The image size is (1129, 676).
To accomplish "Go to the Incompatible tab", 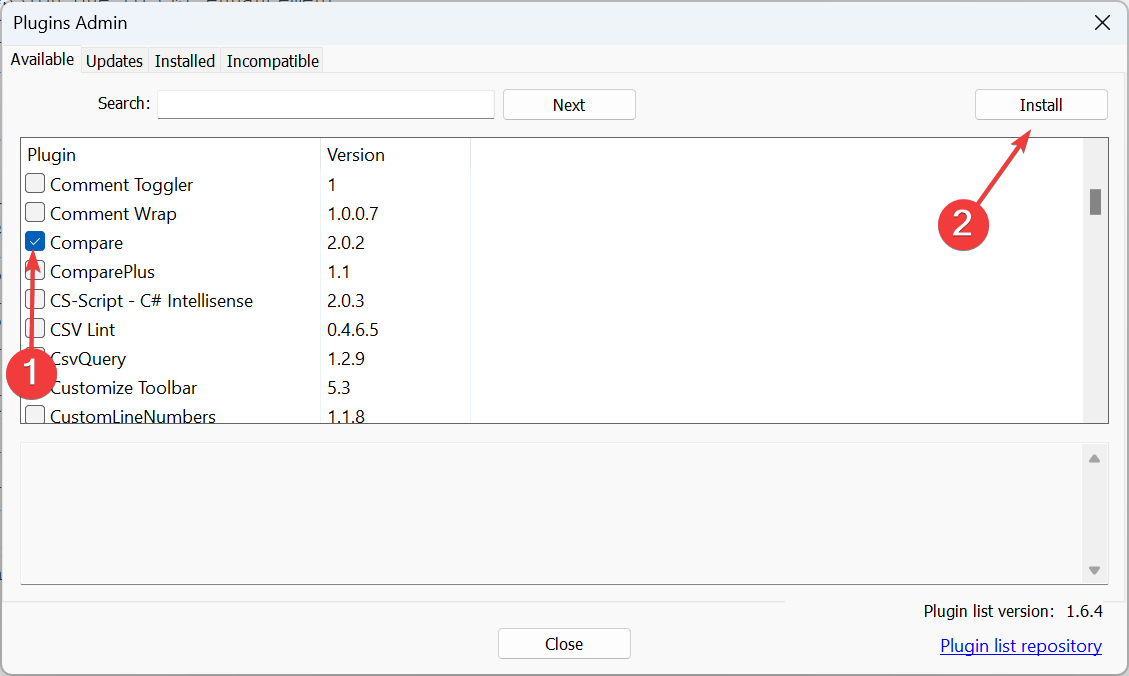I will (272, 61).
